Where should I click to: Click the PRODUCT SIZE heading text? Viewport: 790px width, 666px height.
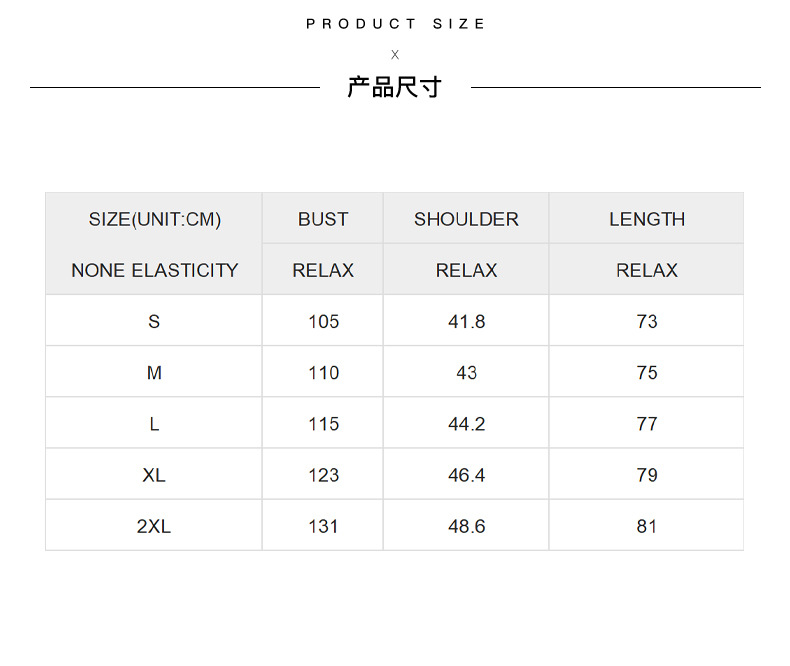point(395,24)
